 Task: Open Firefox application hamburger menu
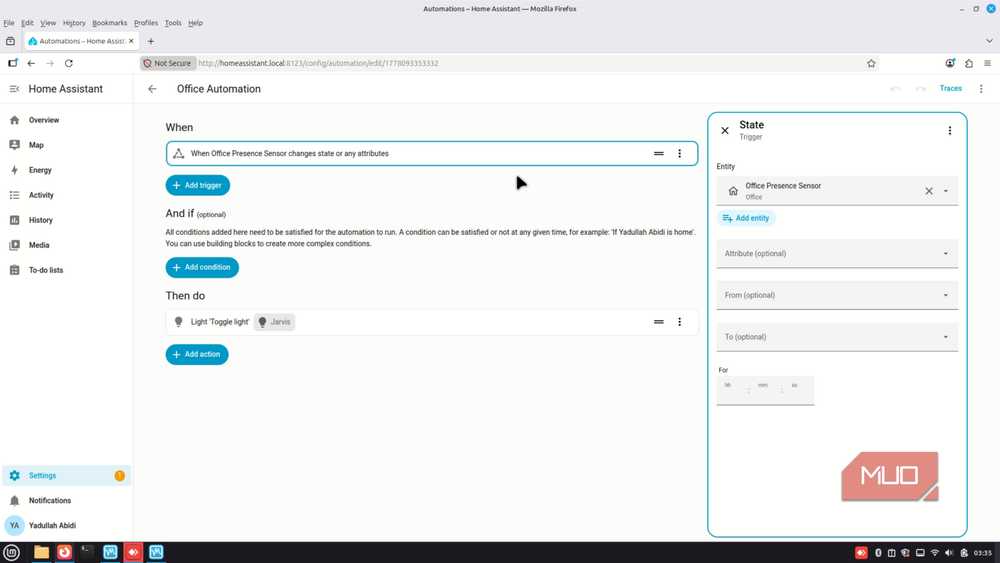click(987, 63)
